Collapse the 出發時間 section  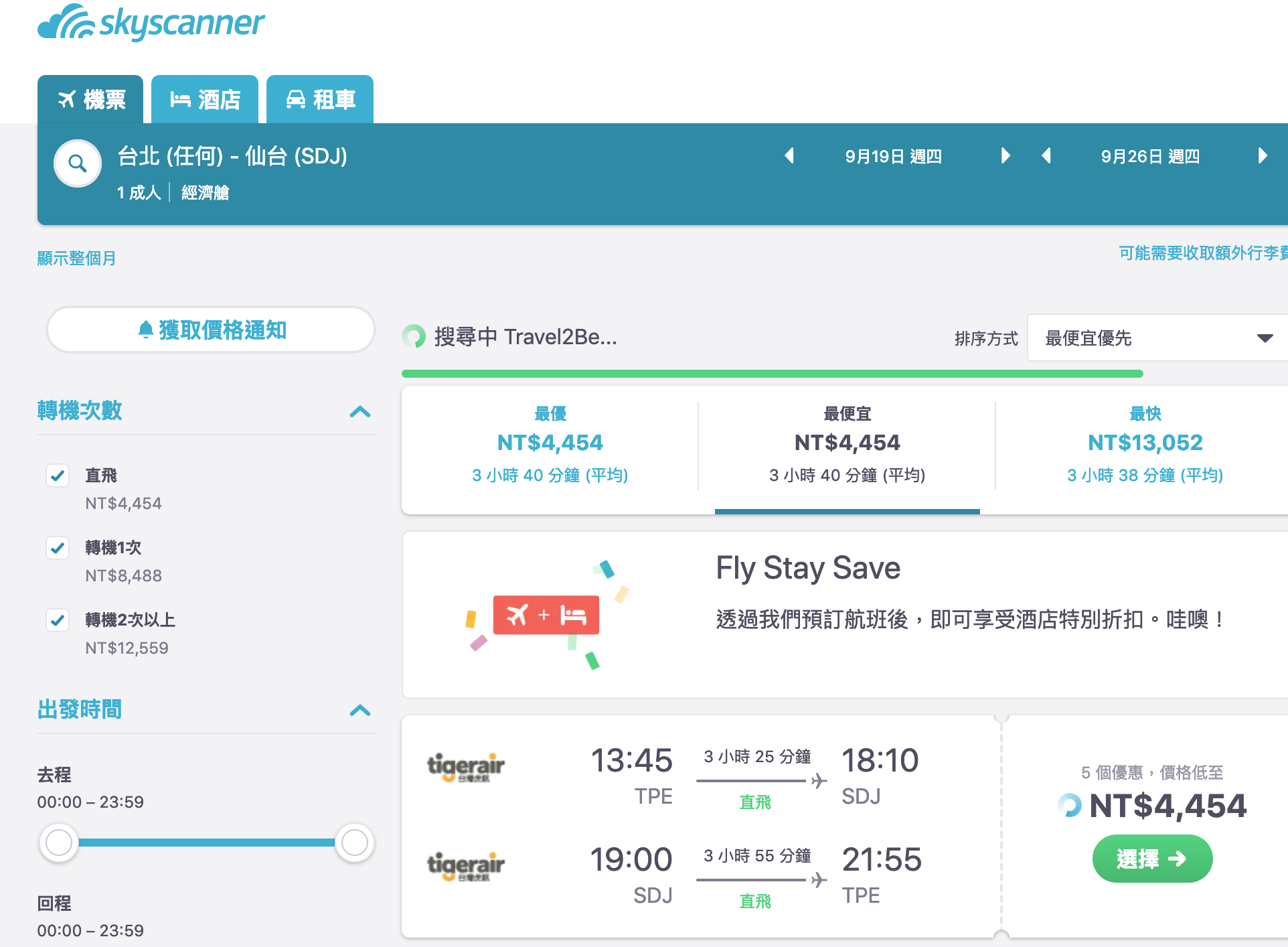(x=360, y=710)
